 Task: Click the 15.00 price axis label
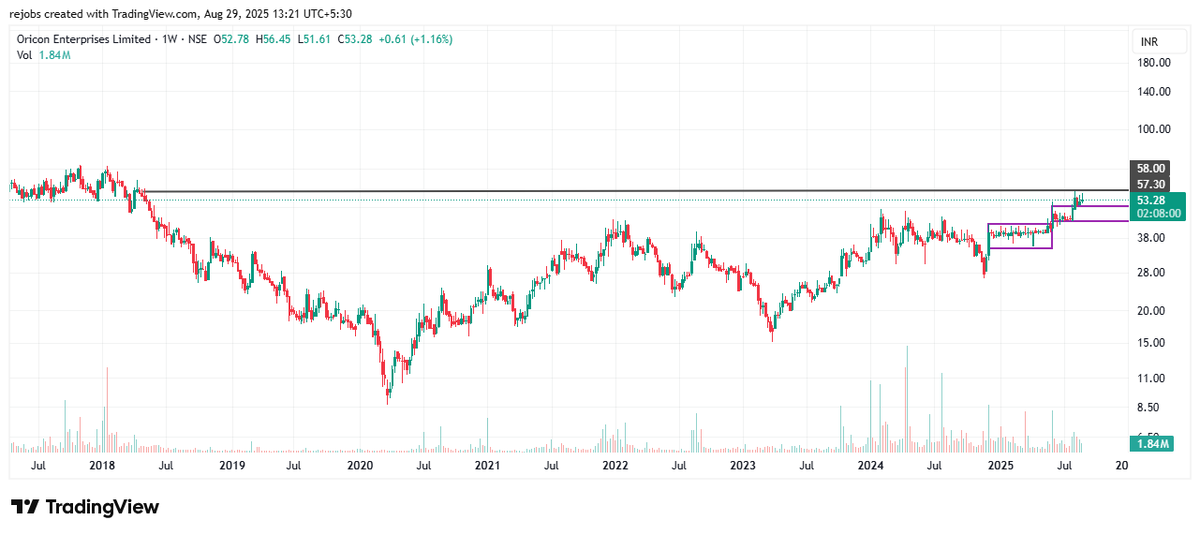tap(1152, 343)
